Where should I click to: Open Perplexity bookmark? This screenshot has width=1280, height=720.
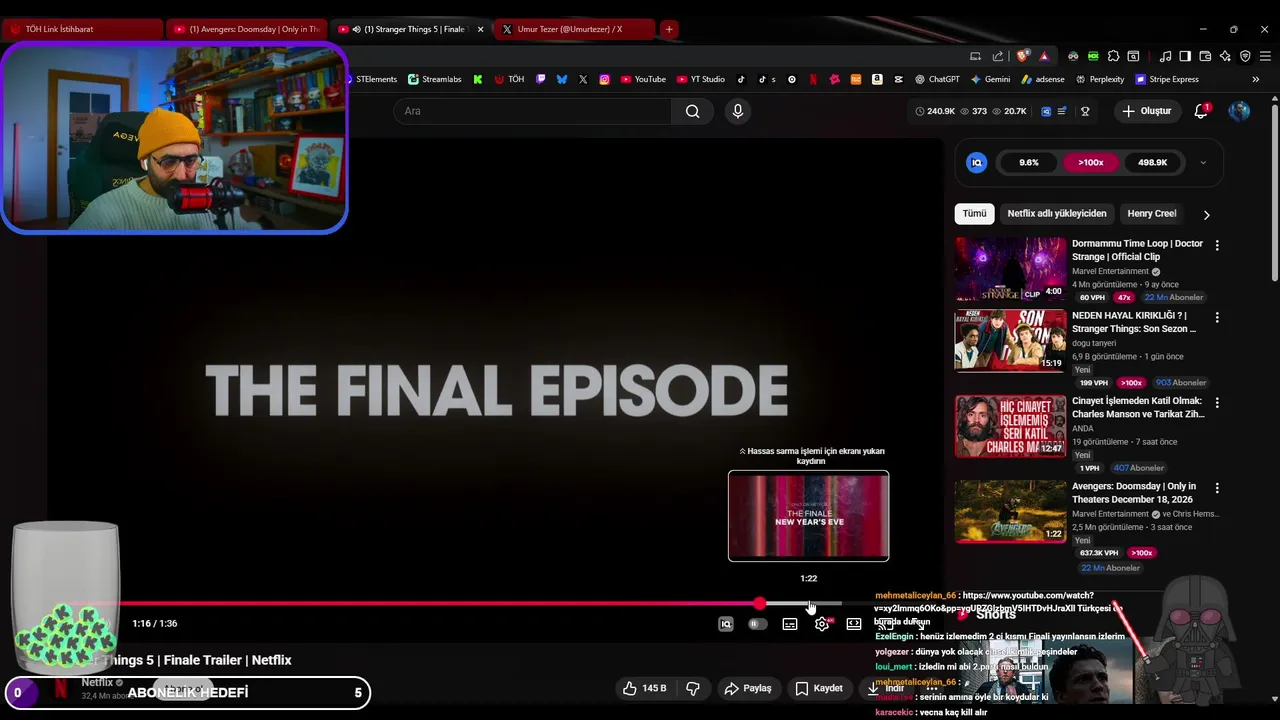coord(1100,79)
